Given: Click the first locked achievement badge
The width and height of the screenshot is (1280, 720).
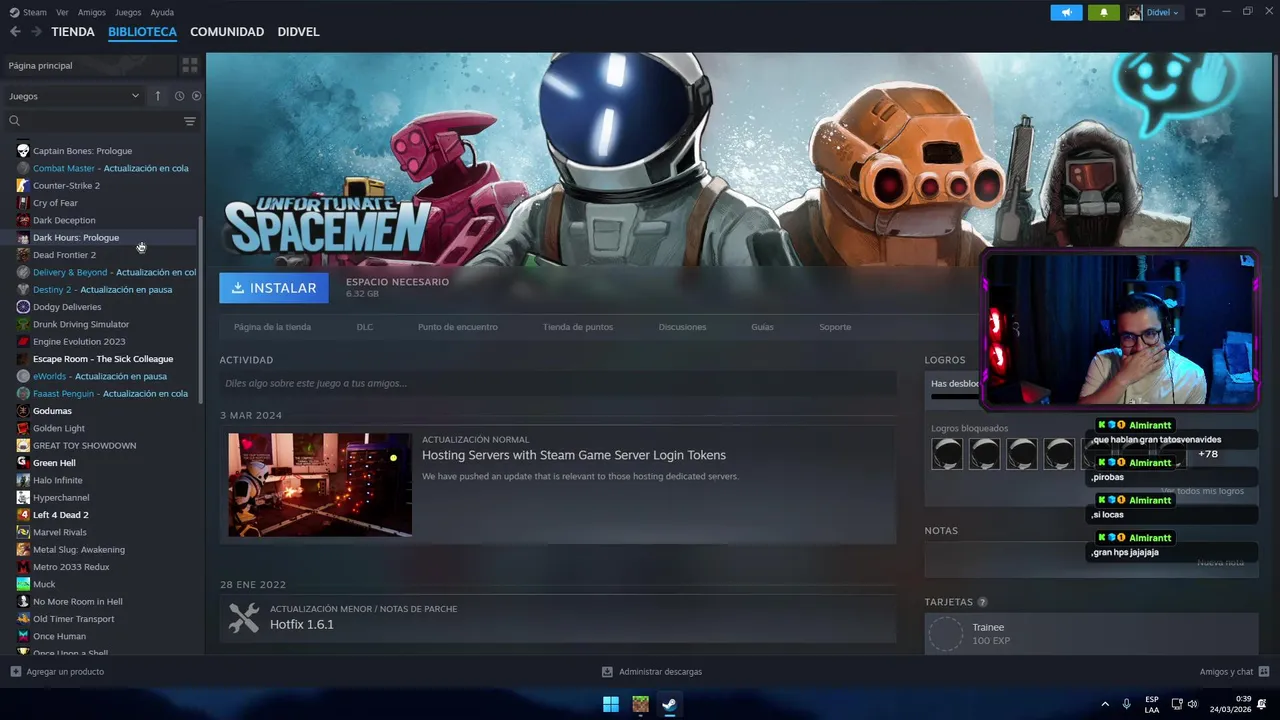Looking at the screenshot, I should coord(947,454).
